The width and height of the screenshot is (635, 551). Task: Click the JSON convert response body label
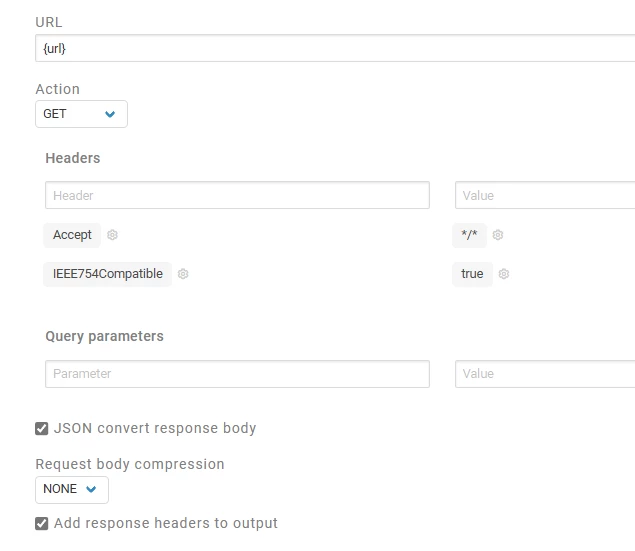155,428
